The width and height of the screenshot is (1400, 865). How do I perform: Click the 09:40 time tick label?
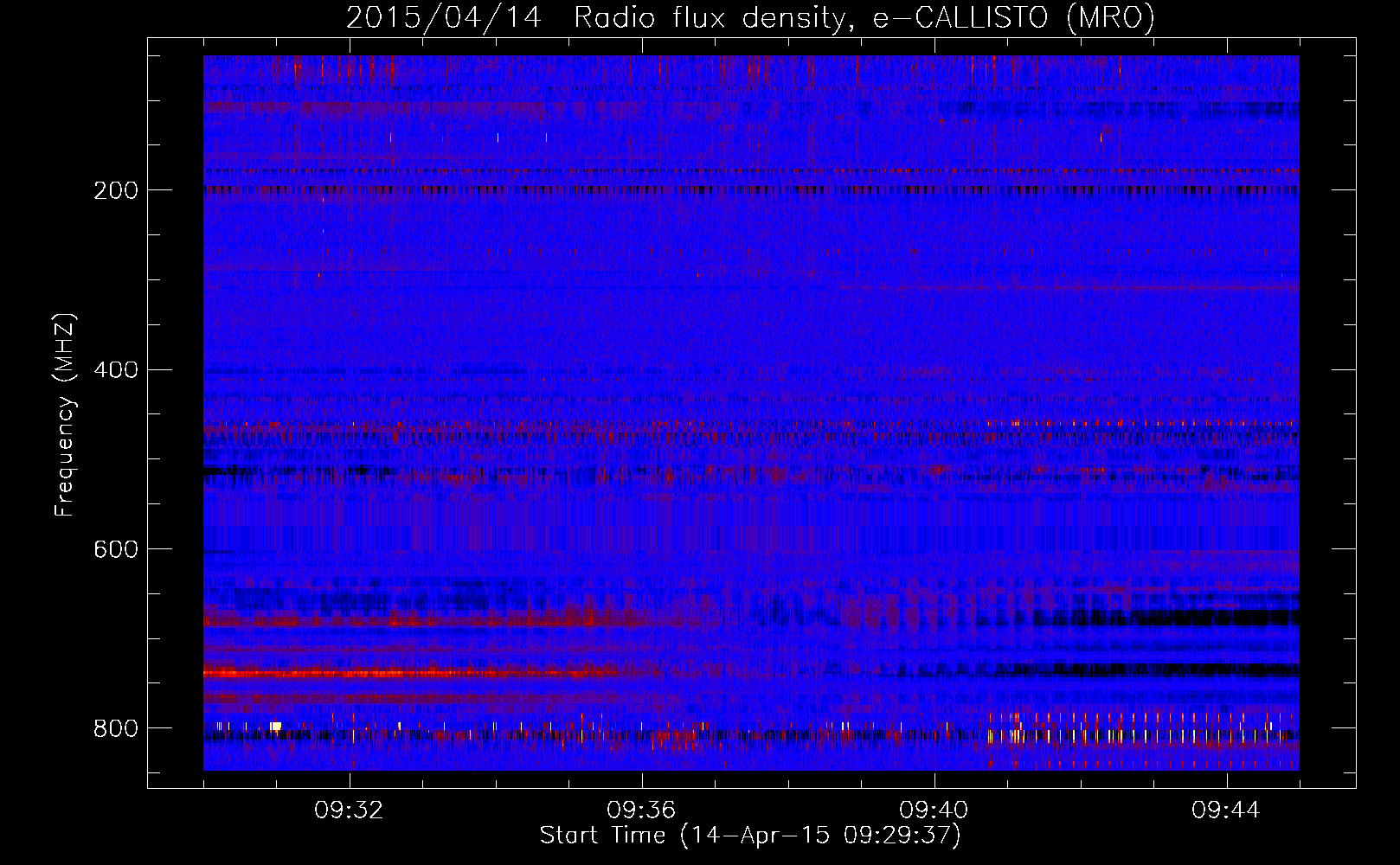[934, 811]
